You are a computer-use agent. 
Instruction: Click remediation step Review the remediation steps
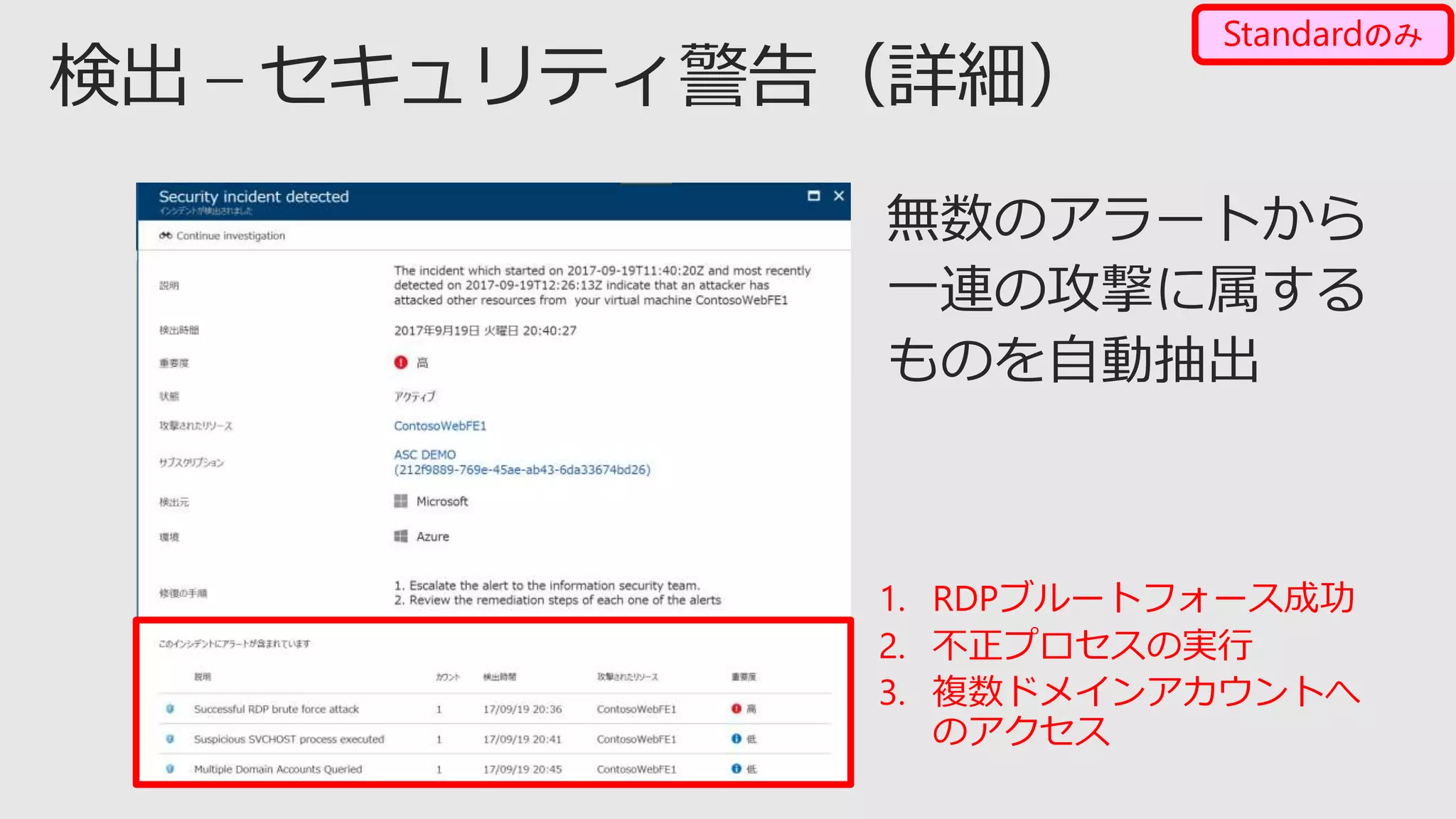pyautogui.click(x=558, y=600)
